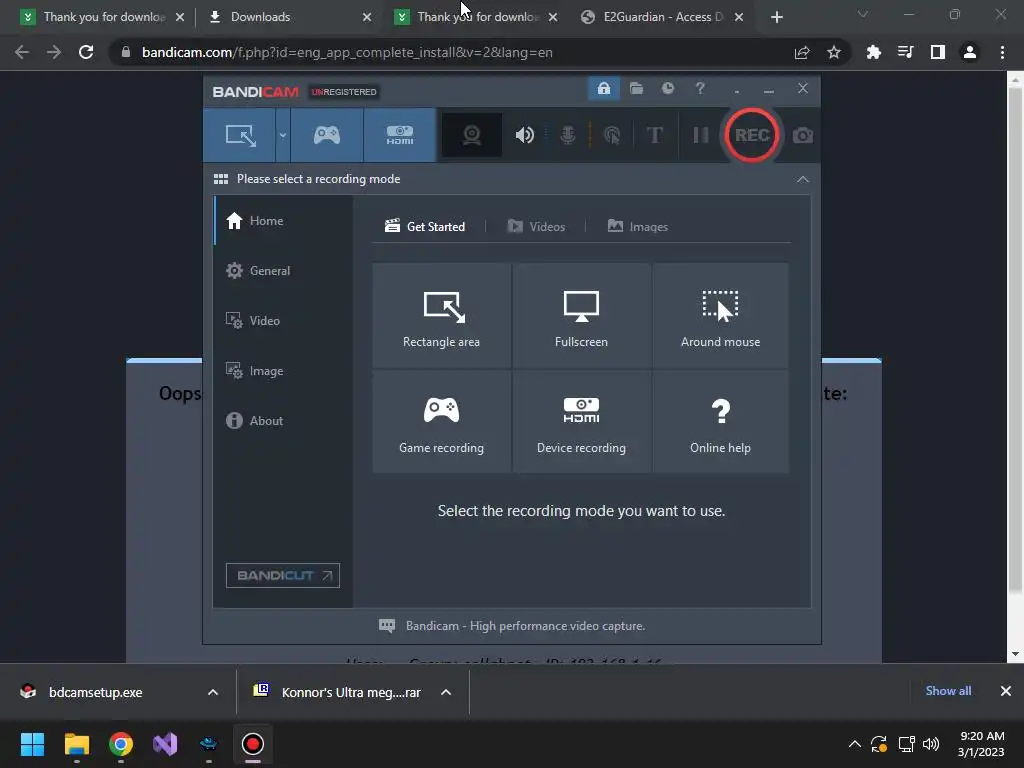
Task: Open volume control in system tray
Action: [x=931, y=744]
